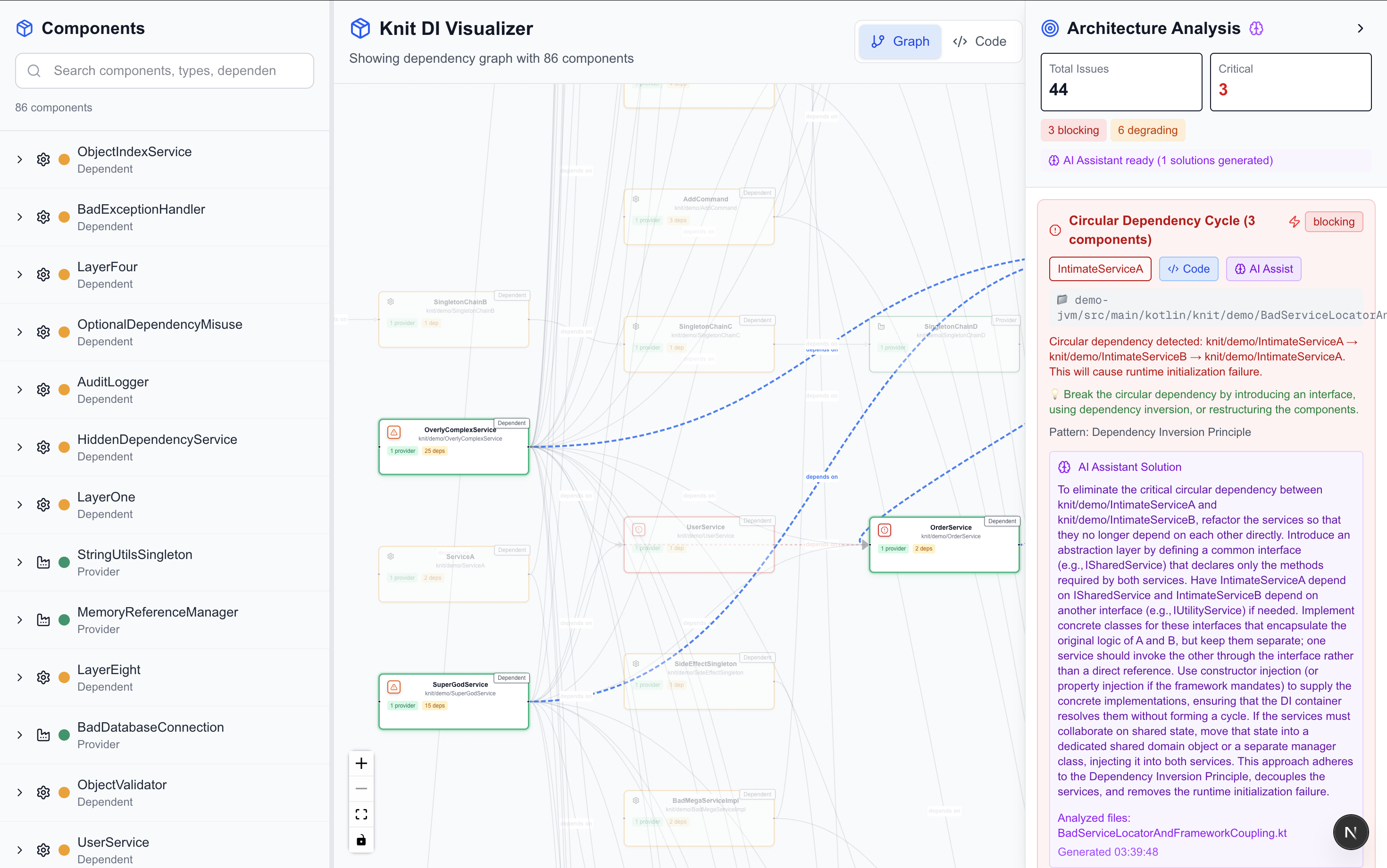Click the OrderService error icon
The width and height of the screenshot is (1387, 868).
(x=885, y=530)
